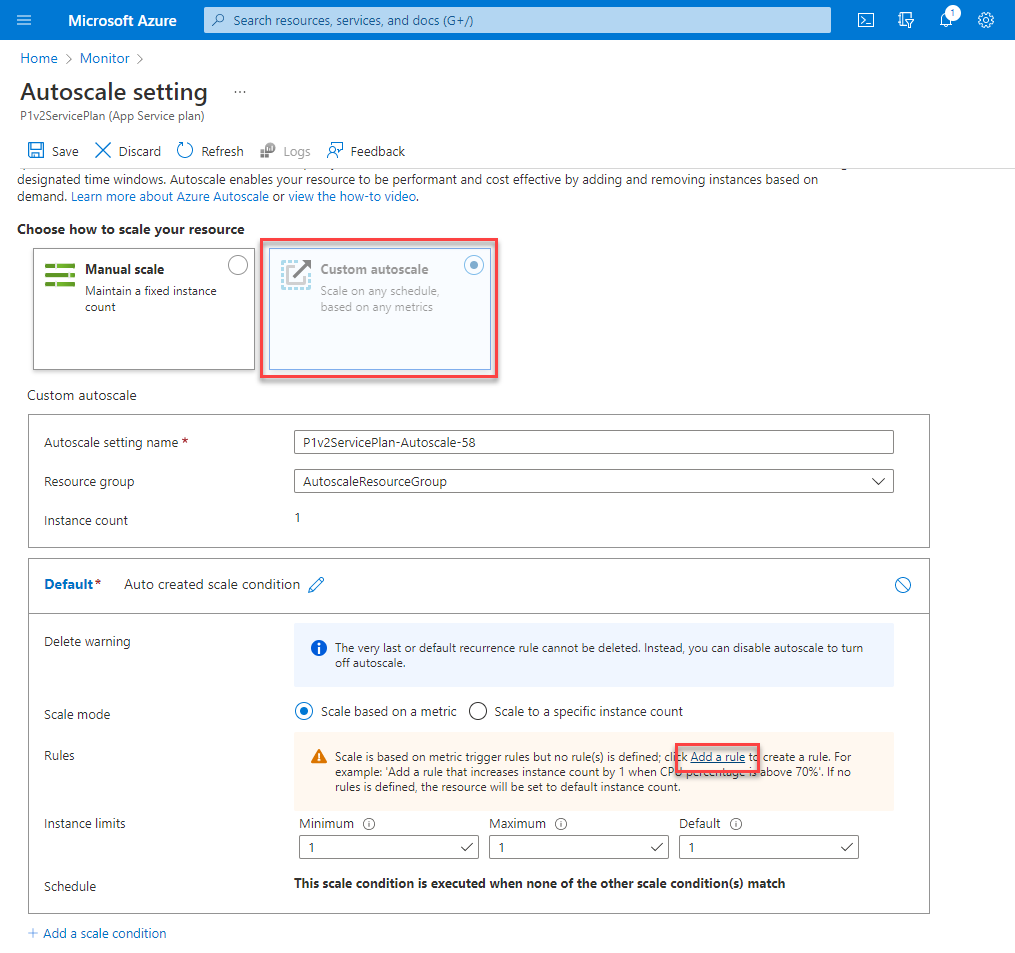Click the info icon next to Maximum
1015x953 pixels.
pos(560,824)
